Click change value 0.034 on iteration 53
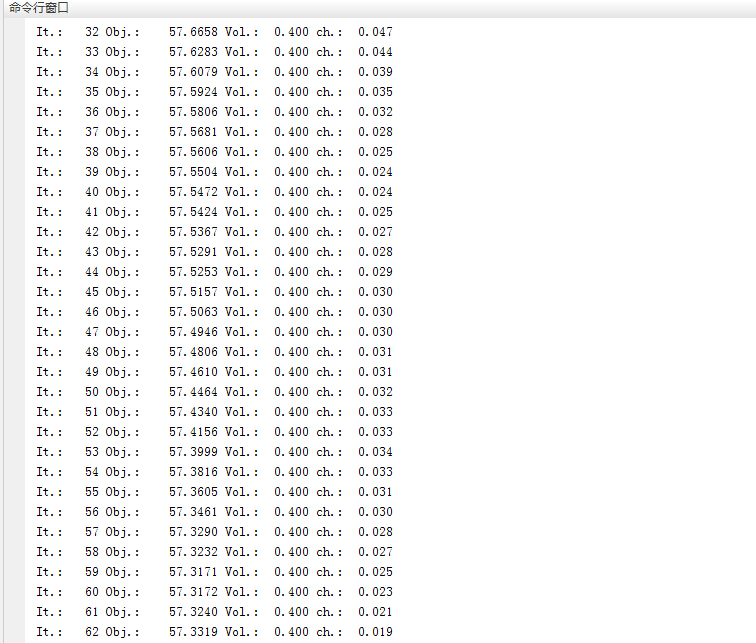Screen dimensions: 756x643 pyautogui.click(x=376, y=452)
